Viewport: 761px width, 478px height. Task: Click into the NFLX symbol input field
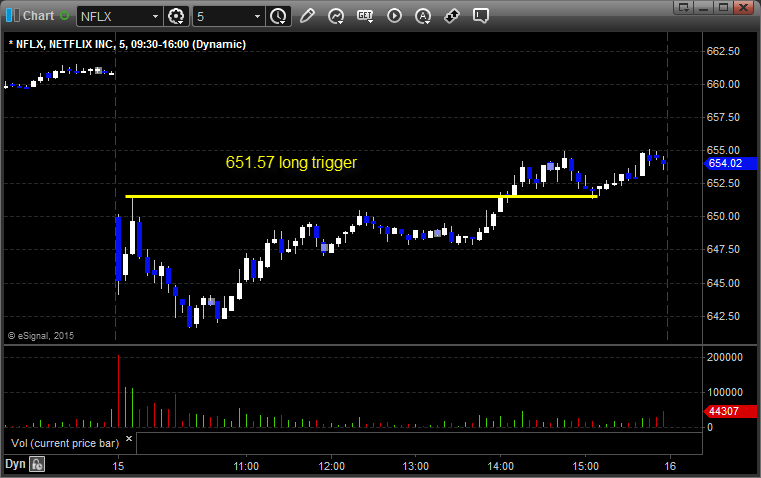pyautogui.click(x=114, y=16)
